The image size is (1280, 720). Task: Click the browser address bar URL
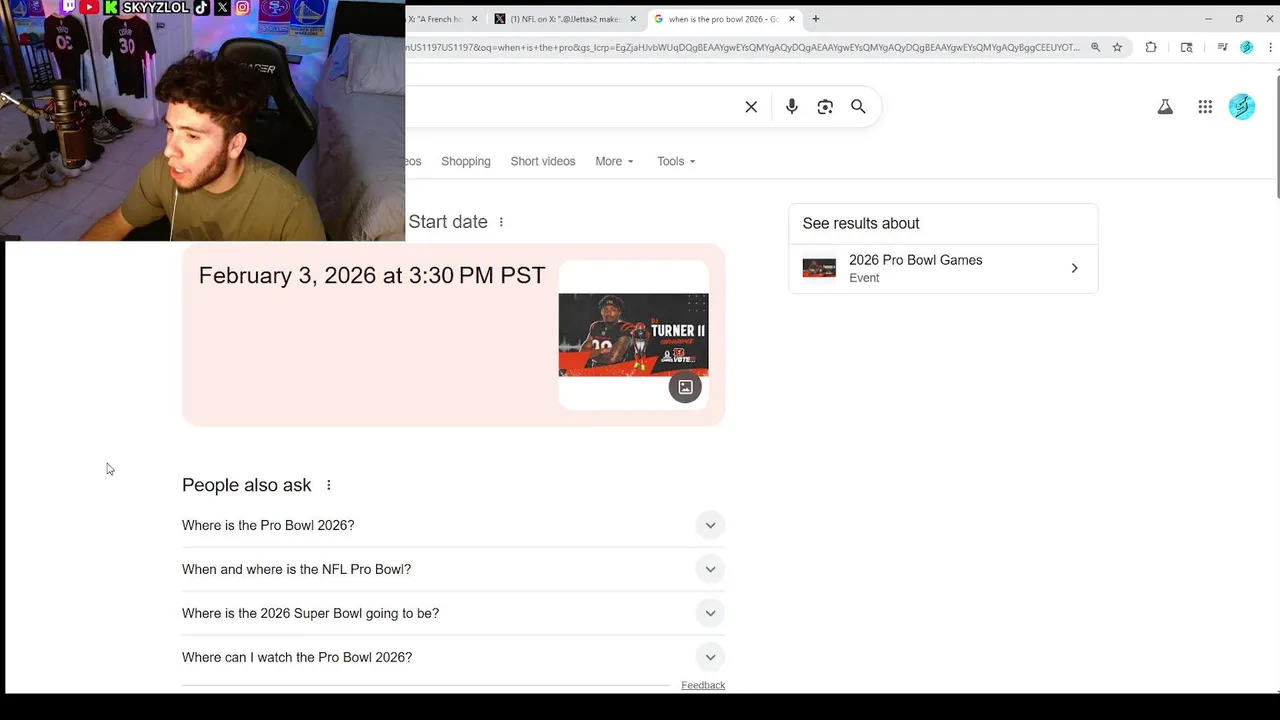(x=742, y=47)
